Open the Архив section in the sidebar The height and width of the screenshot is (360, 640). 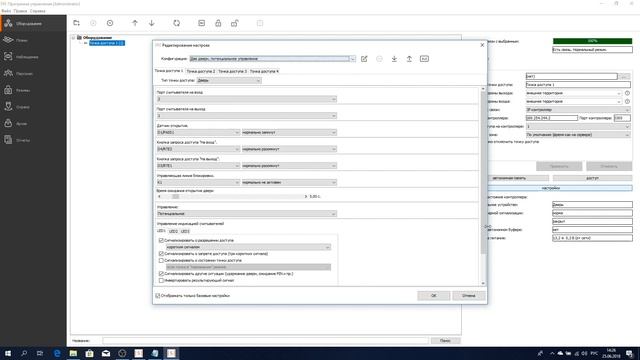click(33, 123)
